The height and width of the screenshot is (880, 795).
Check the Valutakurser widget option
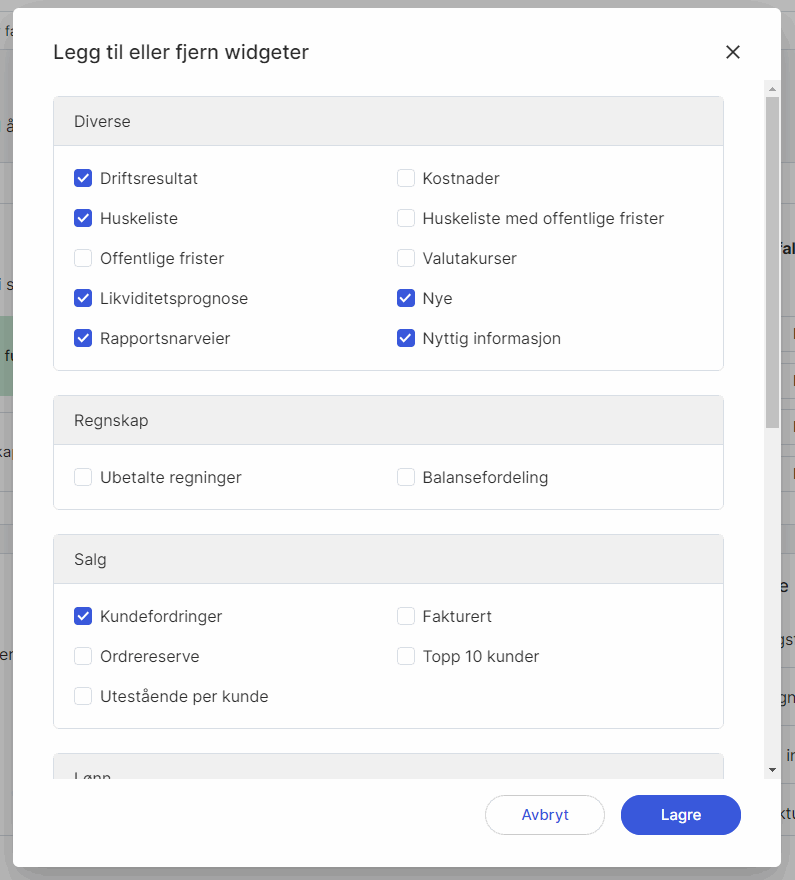(x=406, y=258)
